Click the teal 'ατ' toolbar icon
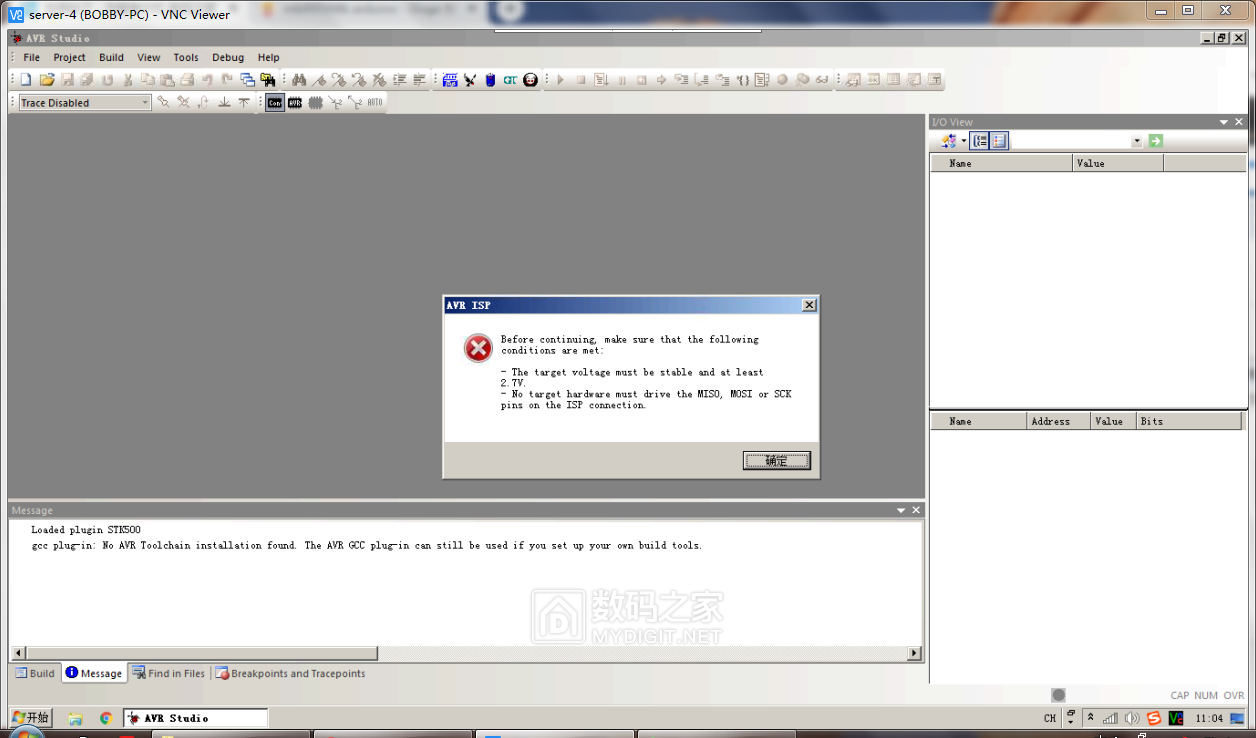Image resolution: width=1256 pixels, height=738 pixels. 510,79
